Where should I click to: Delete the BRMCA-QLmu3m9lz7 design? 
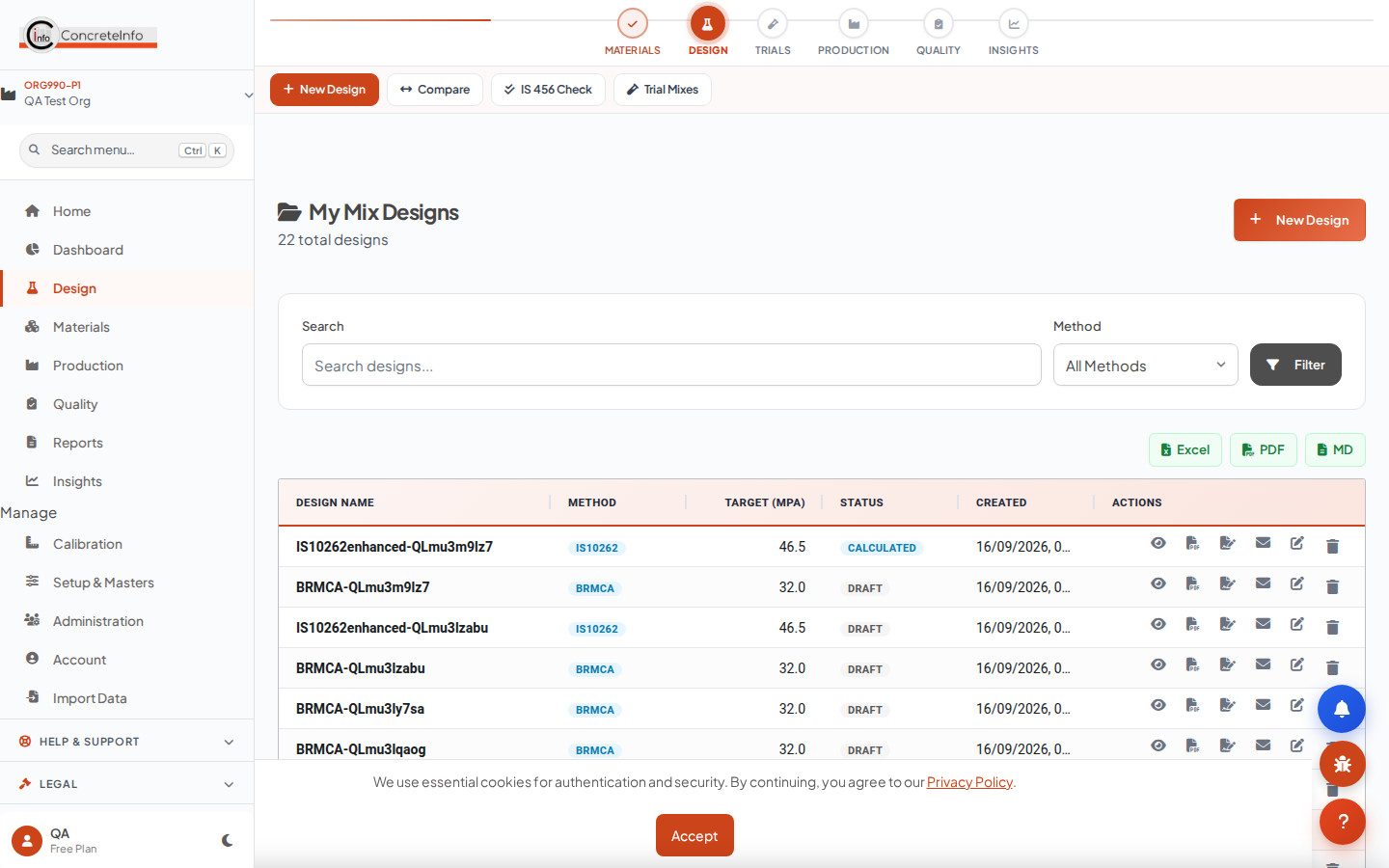coord(1332,586)
